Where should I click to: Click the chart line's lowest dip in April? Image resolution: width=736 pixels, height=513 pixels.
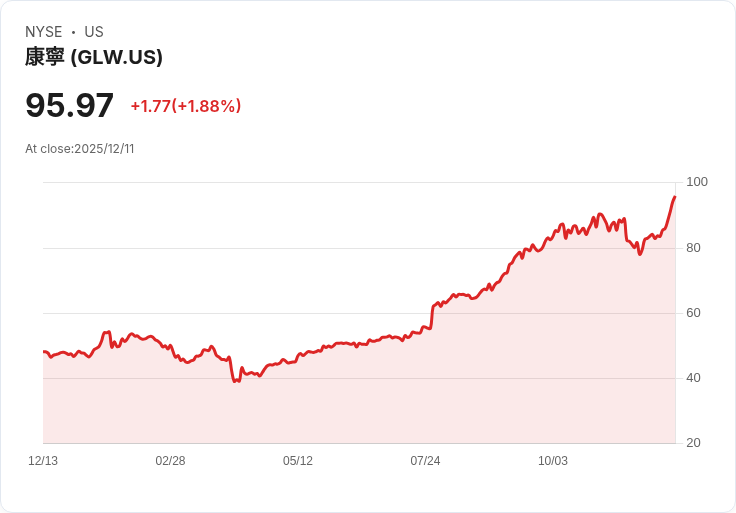(235, 381)
